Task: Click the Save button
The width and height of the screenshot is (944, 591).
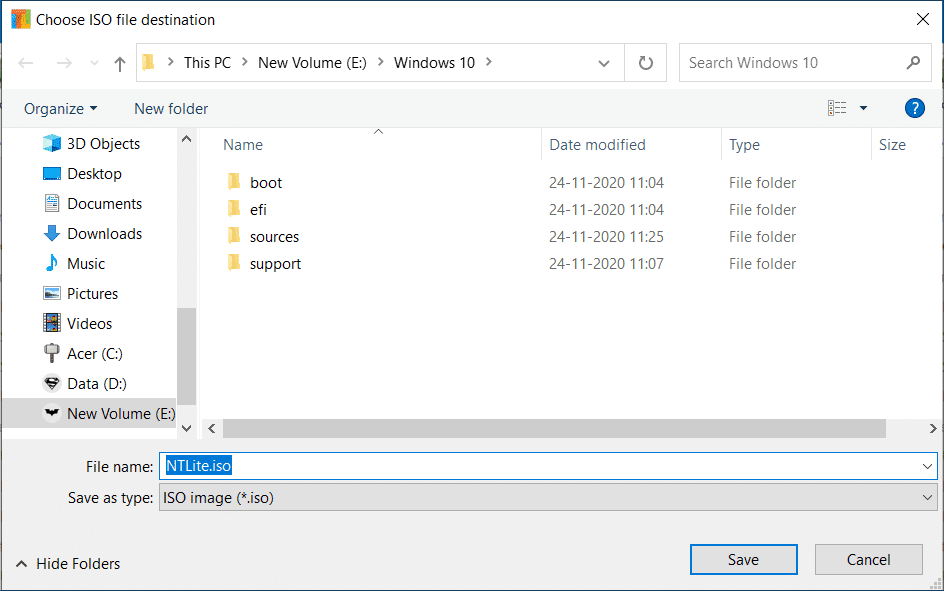Action: tap(744, 560)
